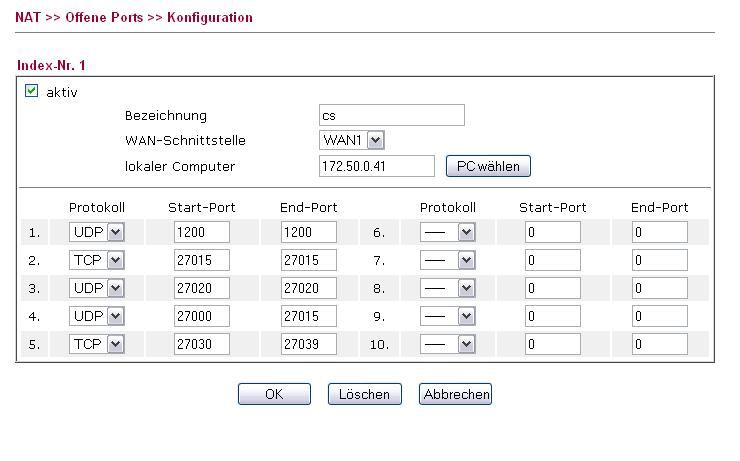Click row 4 Start-Port field 27000
This screenshot has height=461, width=740.
pos(202,316)
